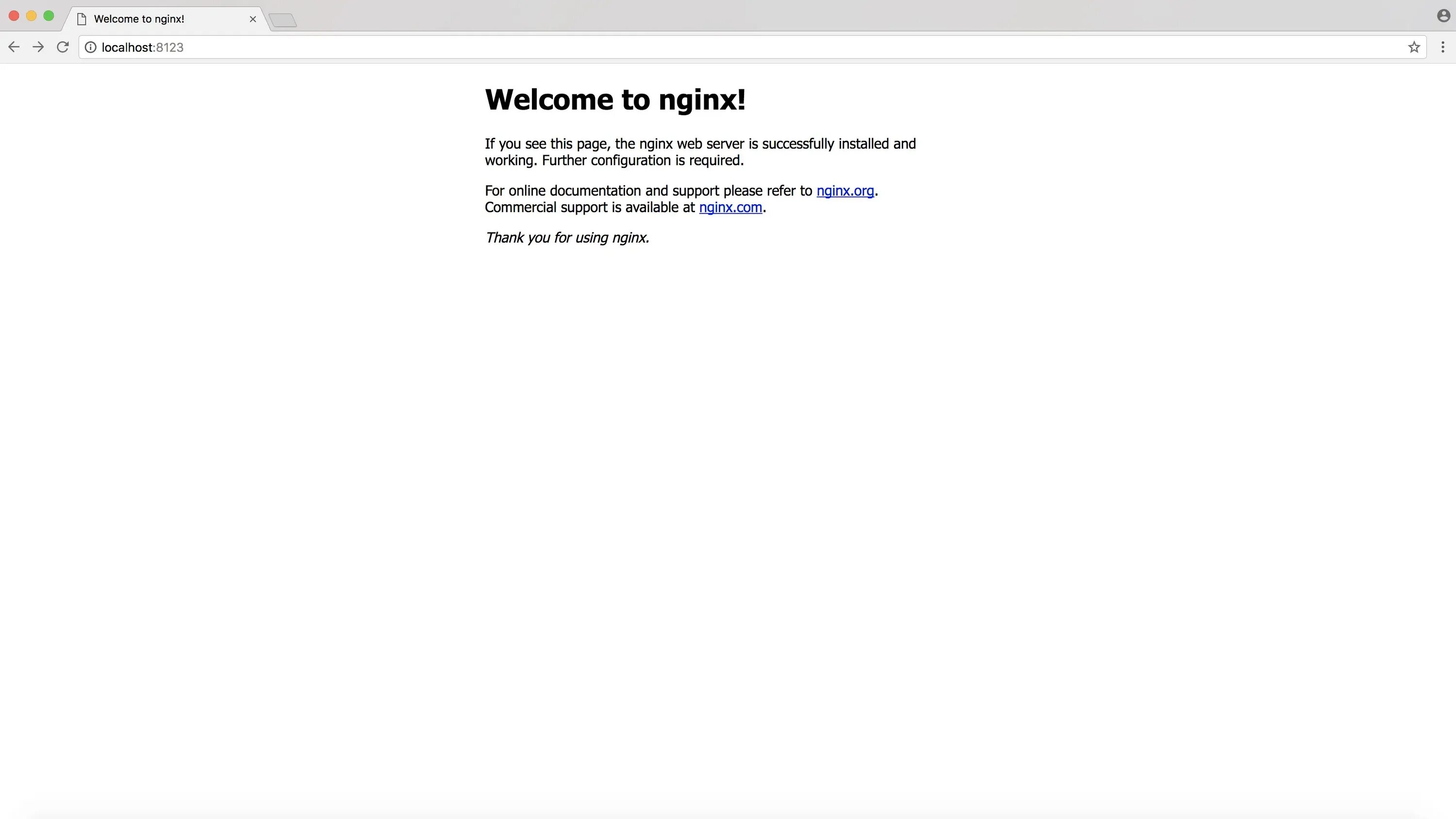This screenshot has width=1456, height=819.
Task: Go back using the back arrow
Action: point(14,48)
